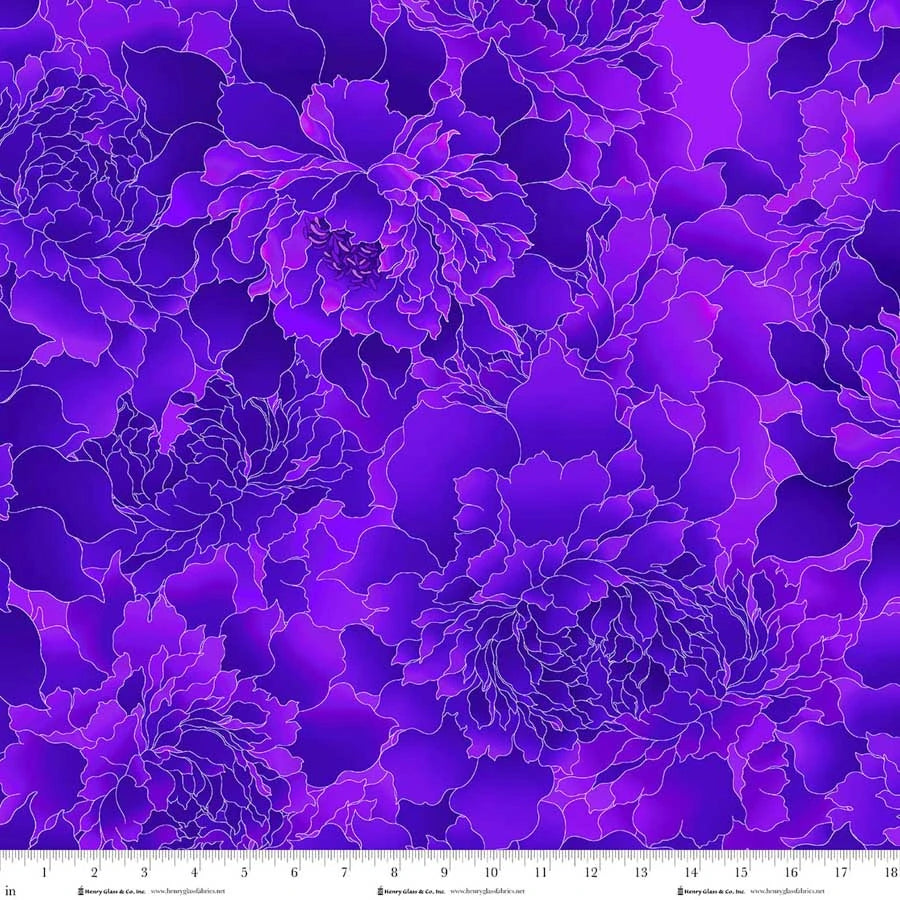Click the ruler number 3

pyautogui.click(x=144, y=873)
